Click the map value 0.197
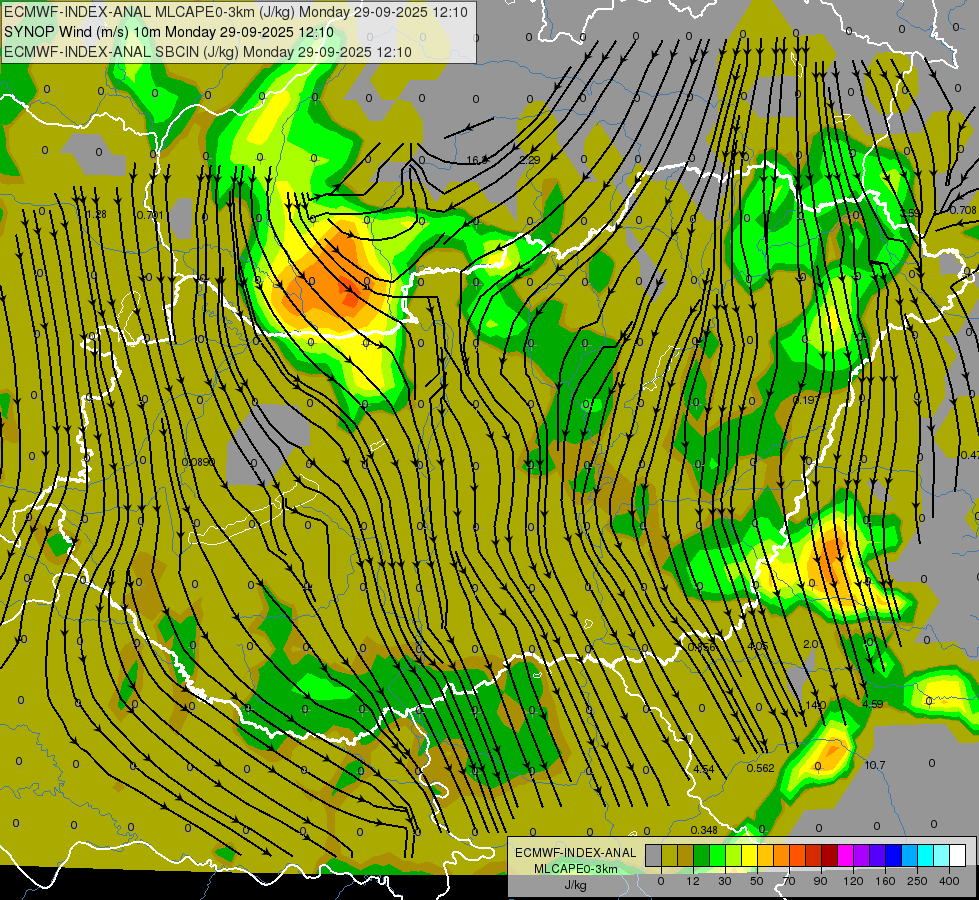This screenshot has width=979, height=900. click(x=806, y=400)
